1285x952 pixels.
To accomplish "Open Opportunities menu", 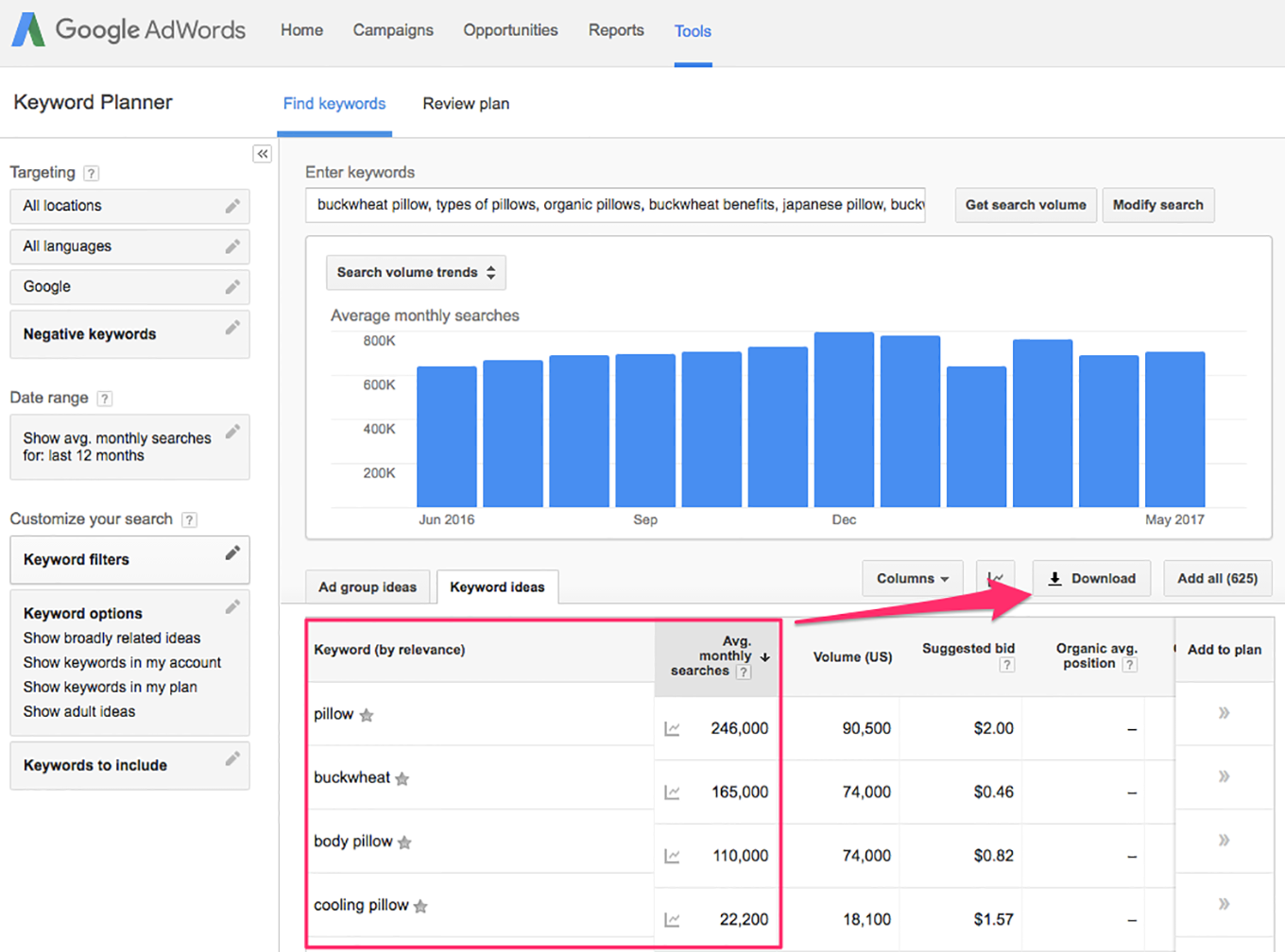I will [510, 30].
